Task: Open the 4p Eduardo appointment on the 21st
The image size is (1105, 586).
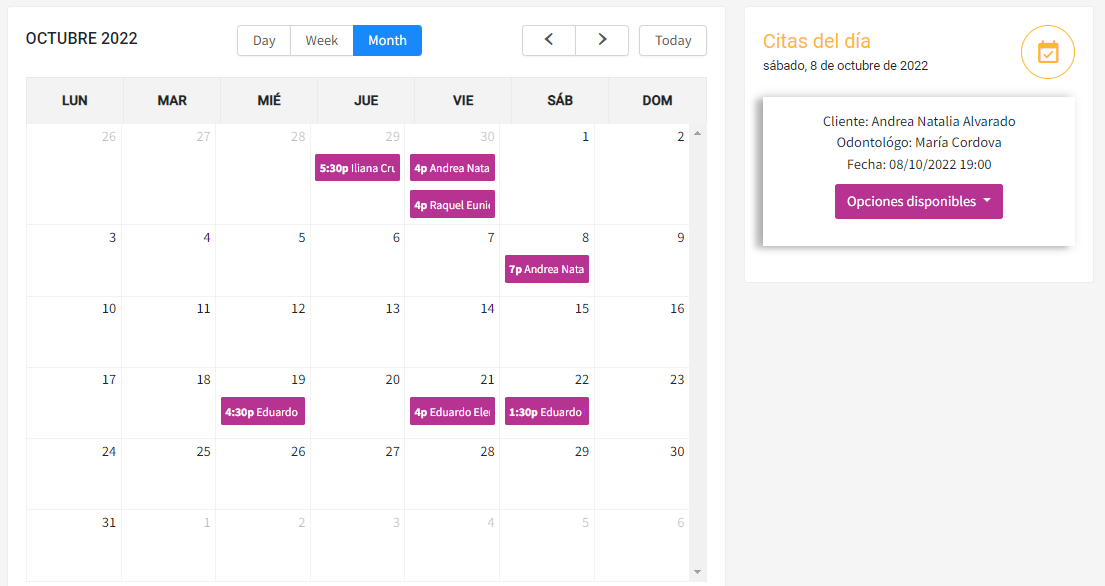Action: [452, 411]
